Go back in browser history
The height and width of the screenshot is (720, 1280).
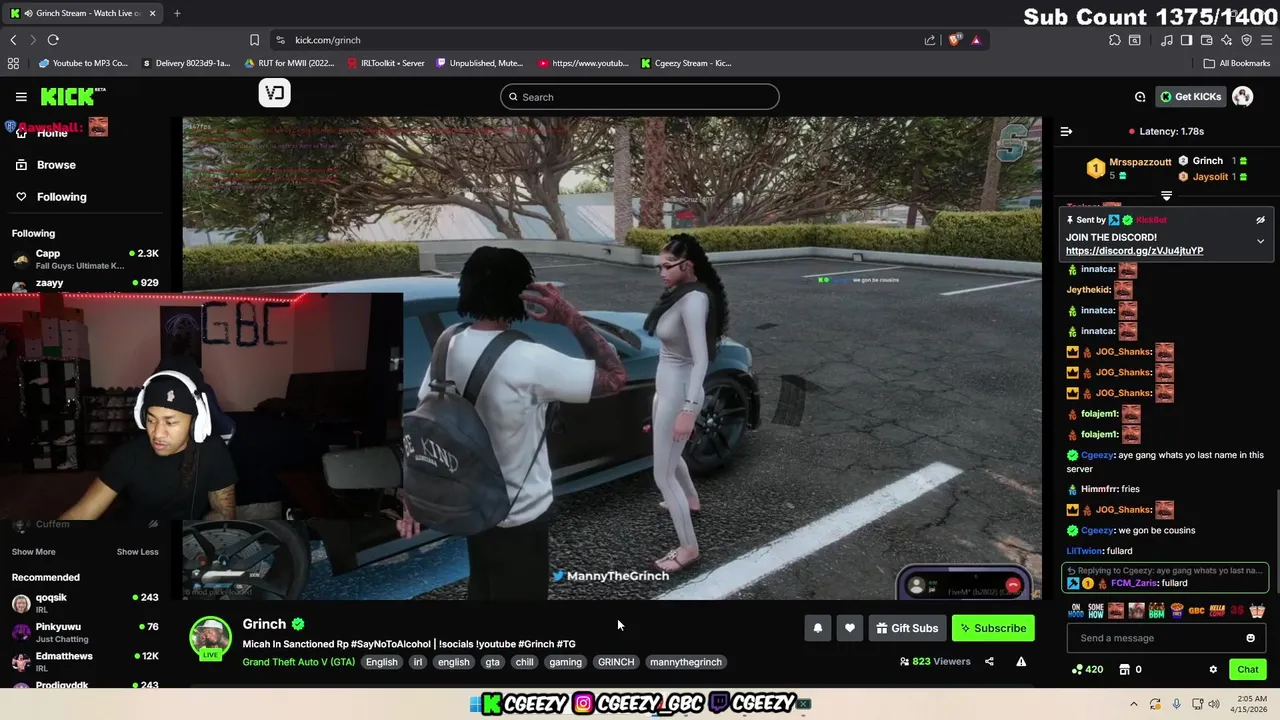(x=13, y=40)
